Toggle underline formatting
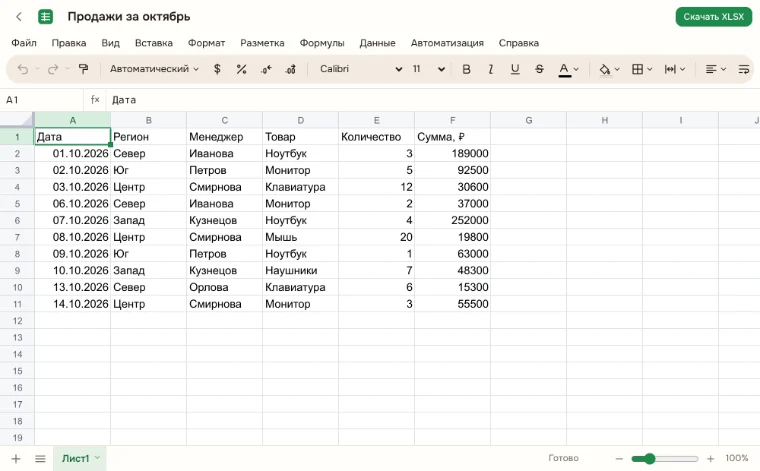 [x=515, y=69]
